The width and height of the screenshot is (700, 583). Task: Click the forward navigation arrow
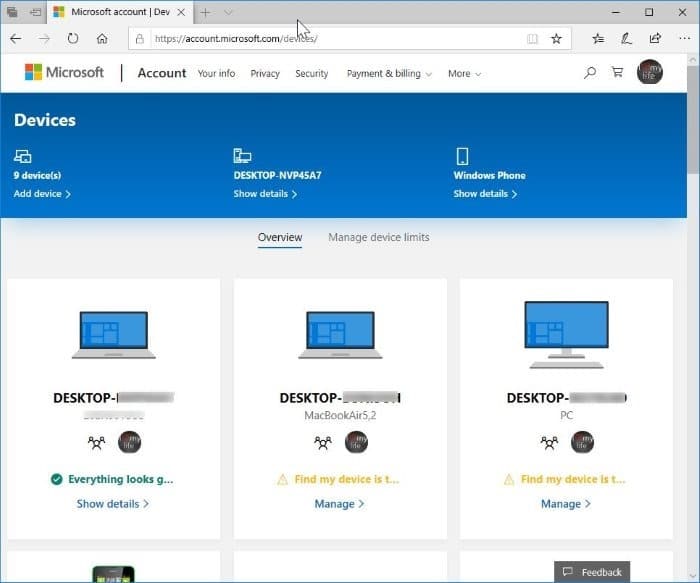(44, 39)
